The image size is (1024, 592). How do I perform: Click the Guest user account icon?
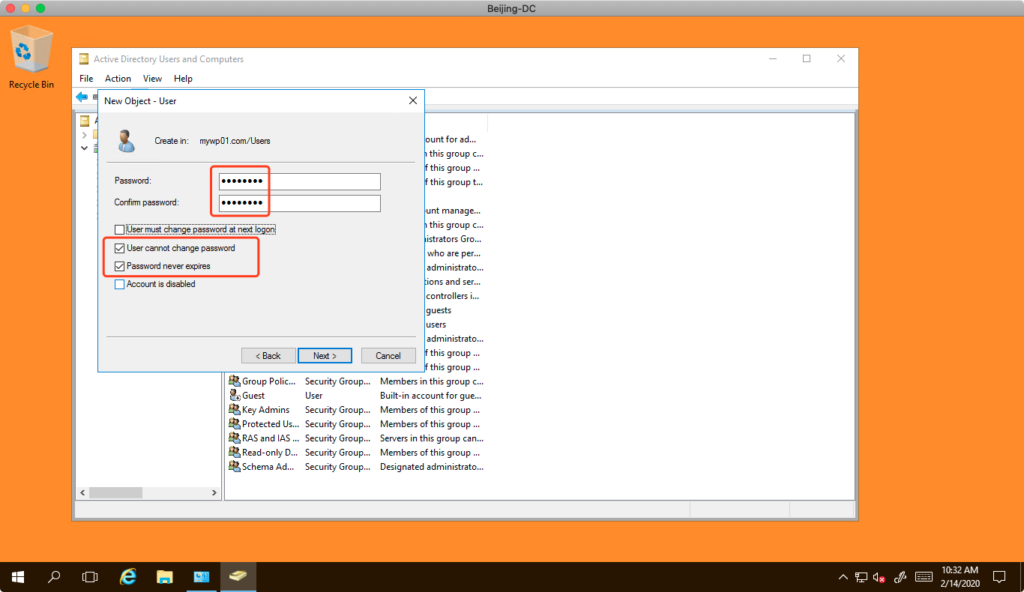point(234,395)
